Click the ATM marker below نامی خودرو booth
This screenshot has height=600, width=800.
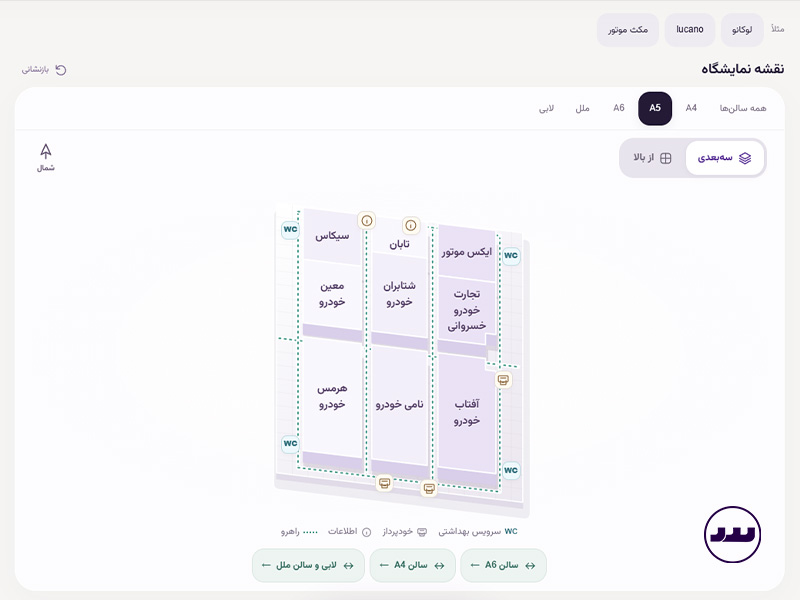click(429, 489)
